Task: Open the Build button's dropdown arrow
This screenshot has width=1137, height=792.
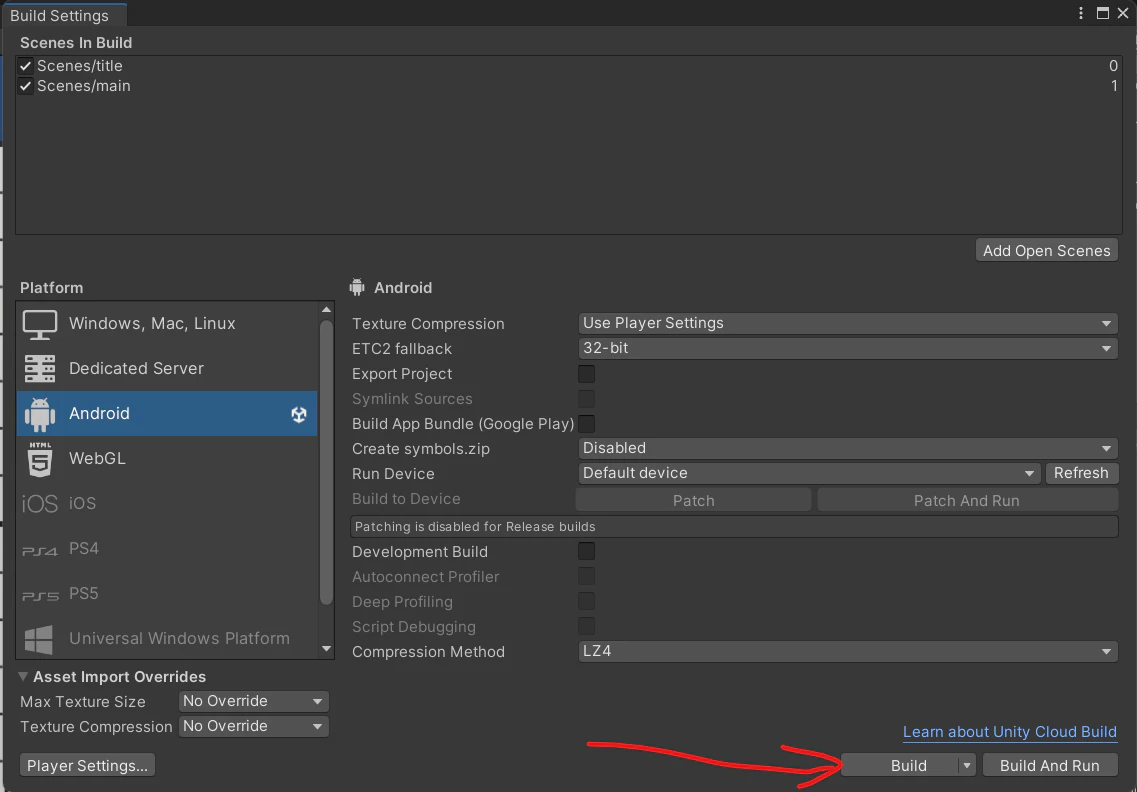Action: [x=967, y=765]
